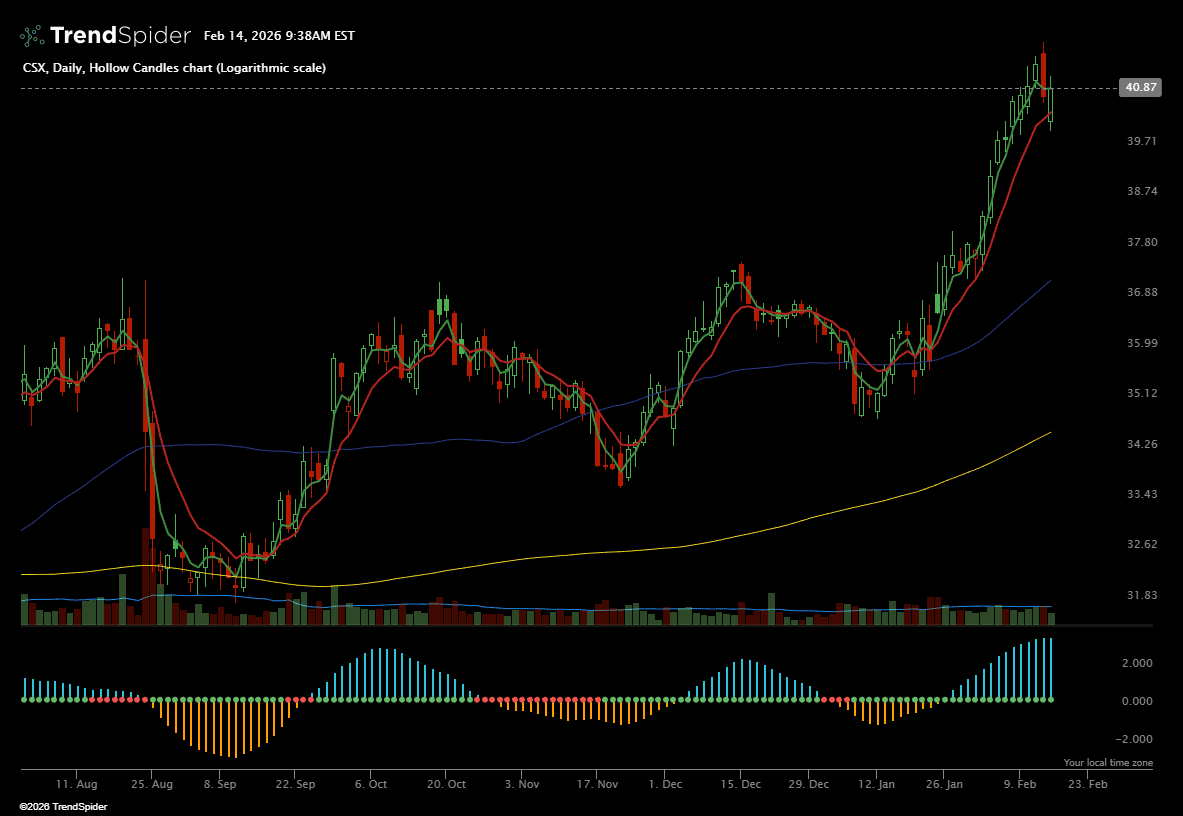This screenshot has width=1183, height=816.
Task: Select the 40.87 current price label
Action: (x=1141, y=88)
